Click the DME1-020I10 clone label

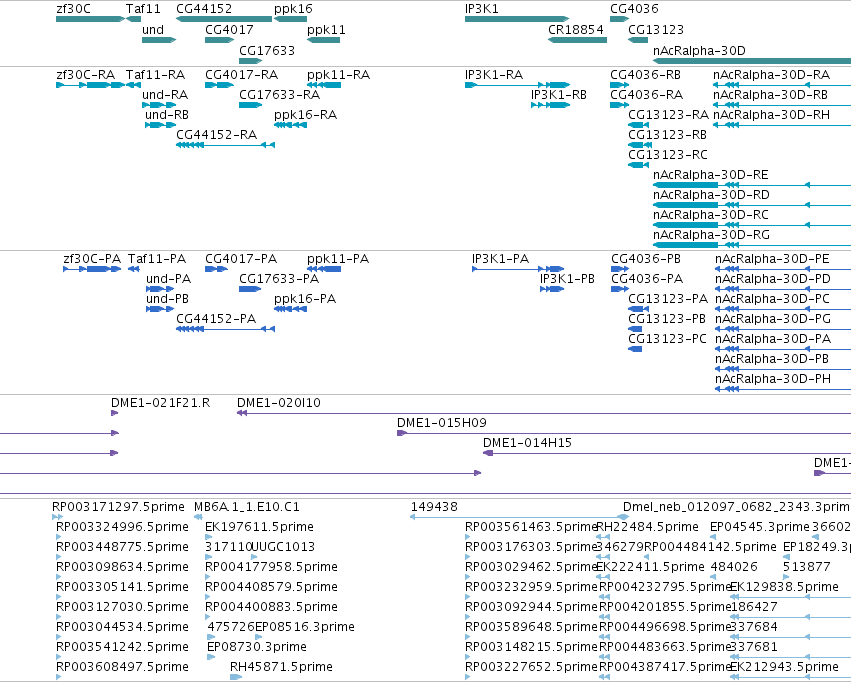click(279, 403)
